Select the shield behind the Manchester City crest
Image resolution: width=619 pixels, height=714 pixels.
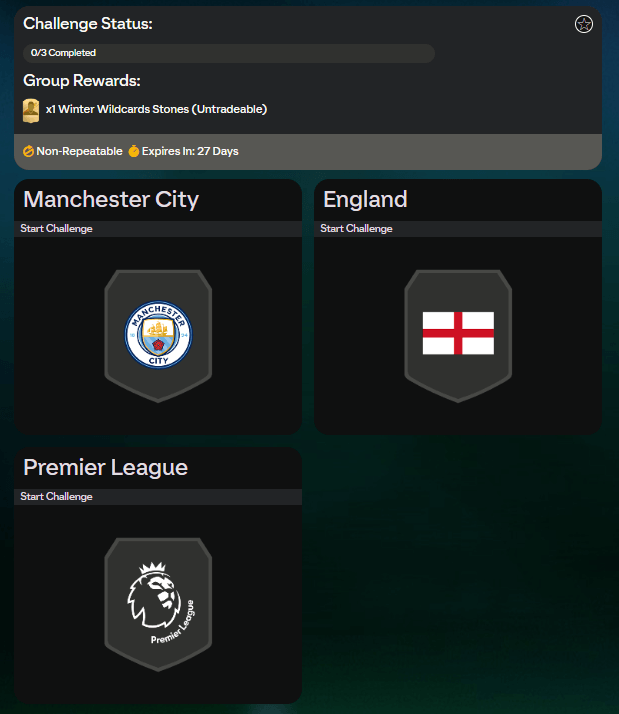pyautogui.click(x=158, y=336)
